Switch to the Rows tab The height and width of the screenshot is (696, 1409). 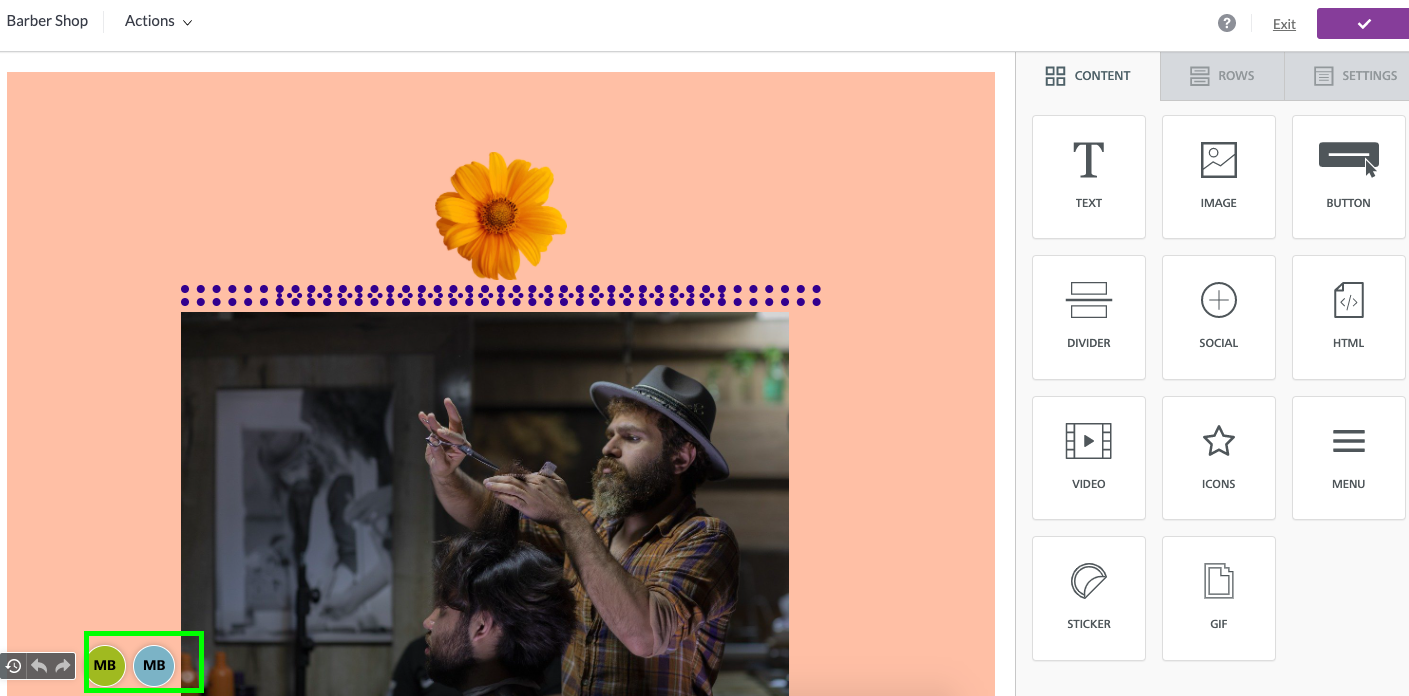pos(1222,76)
